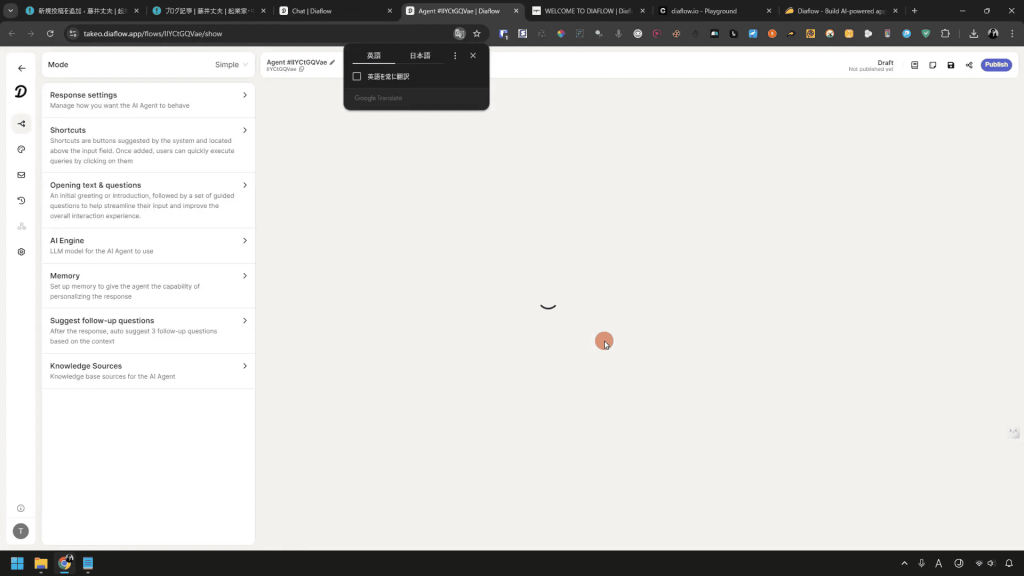Click the share icon next to Publish
This screenshot has height=576, width=1024.
pyautogui.click(x=969, y=65)
